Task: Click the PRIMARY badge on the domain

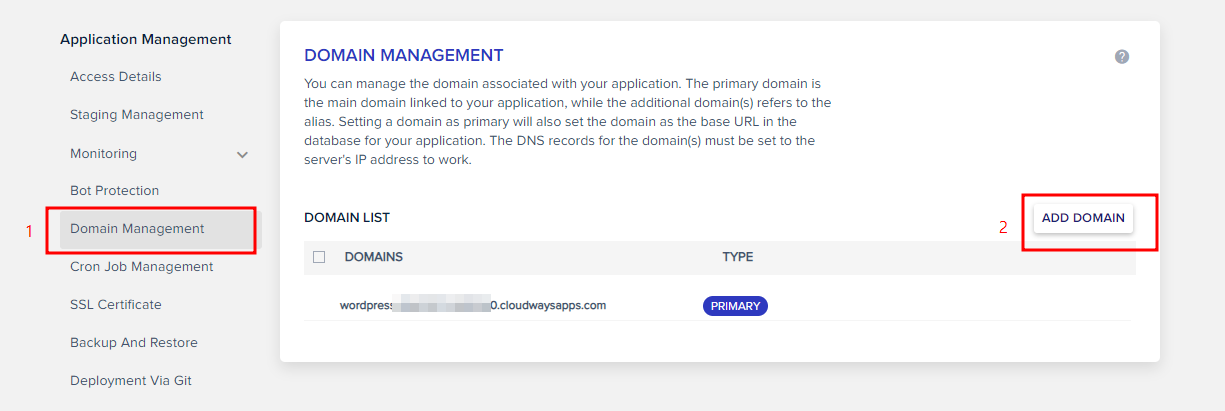Action: pyautogui.click(x=735, y=306)
